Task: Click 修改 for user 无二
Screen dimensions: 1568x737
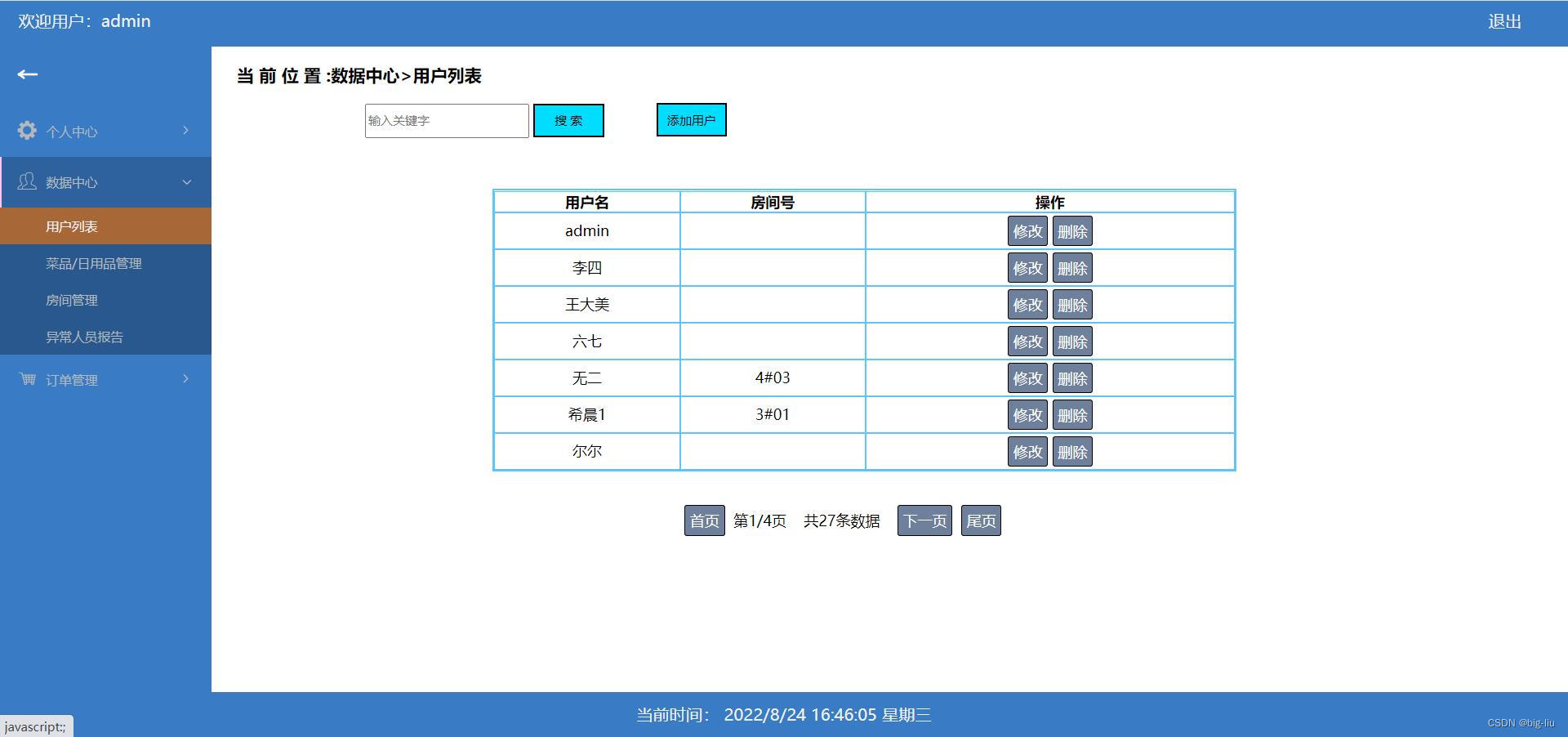Action: pos(1027,378)
